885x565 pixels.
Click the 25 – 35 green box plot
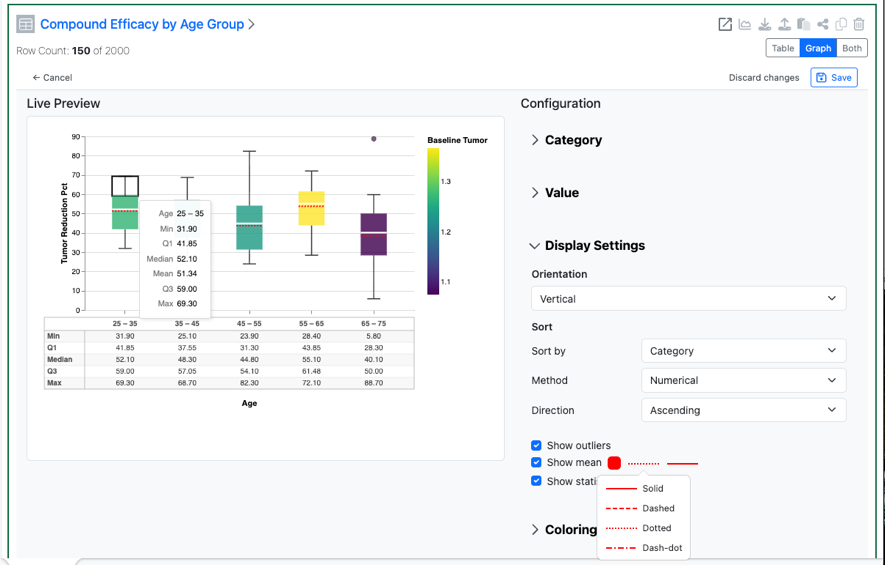point(125,213)
